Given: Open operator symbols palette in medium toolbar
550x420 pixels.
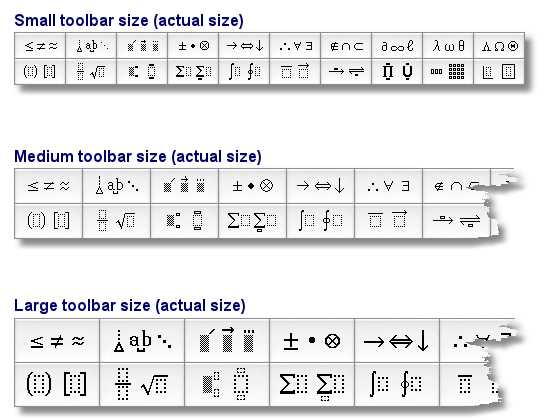Looking at the screenshot, I should (x=253, y=186).
